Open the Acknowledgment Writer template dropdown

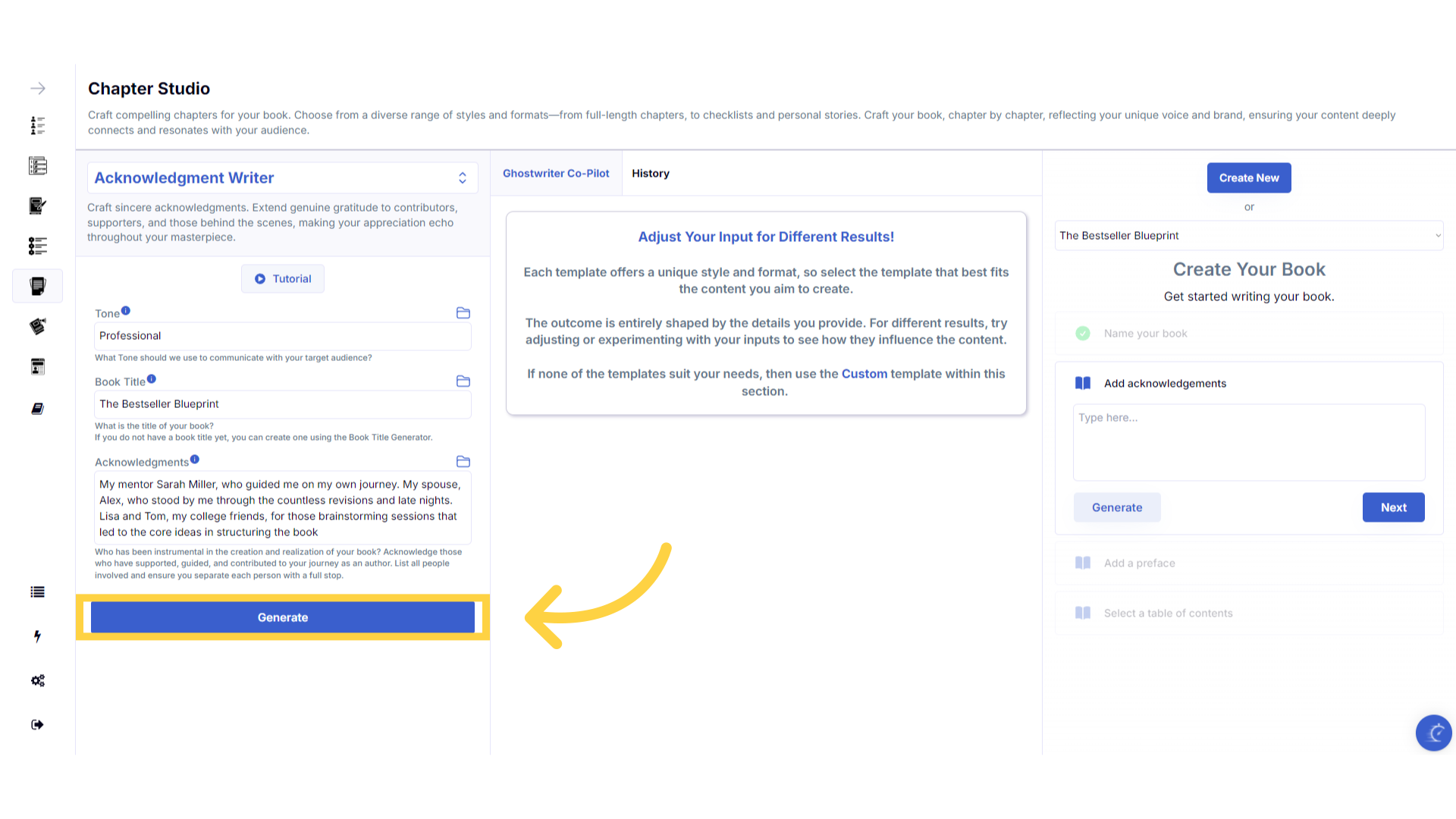tap(282, 178)
